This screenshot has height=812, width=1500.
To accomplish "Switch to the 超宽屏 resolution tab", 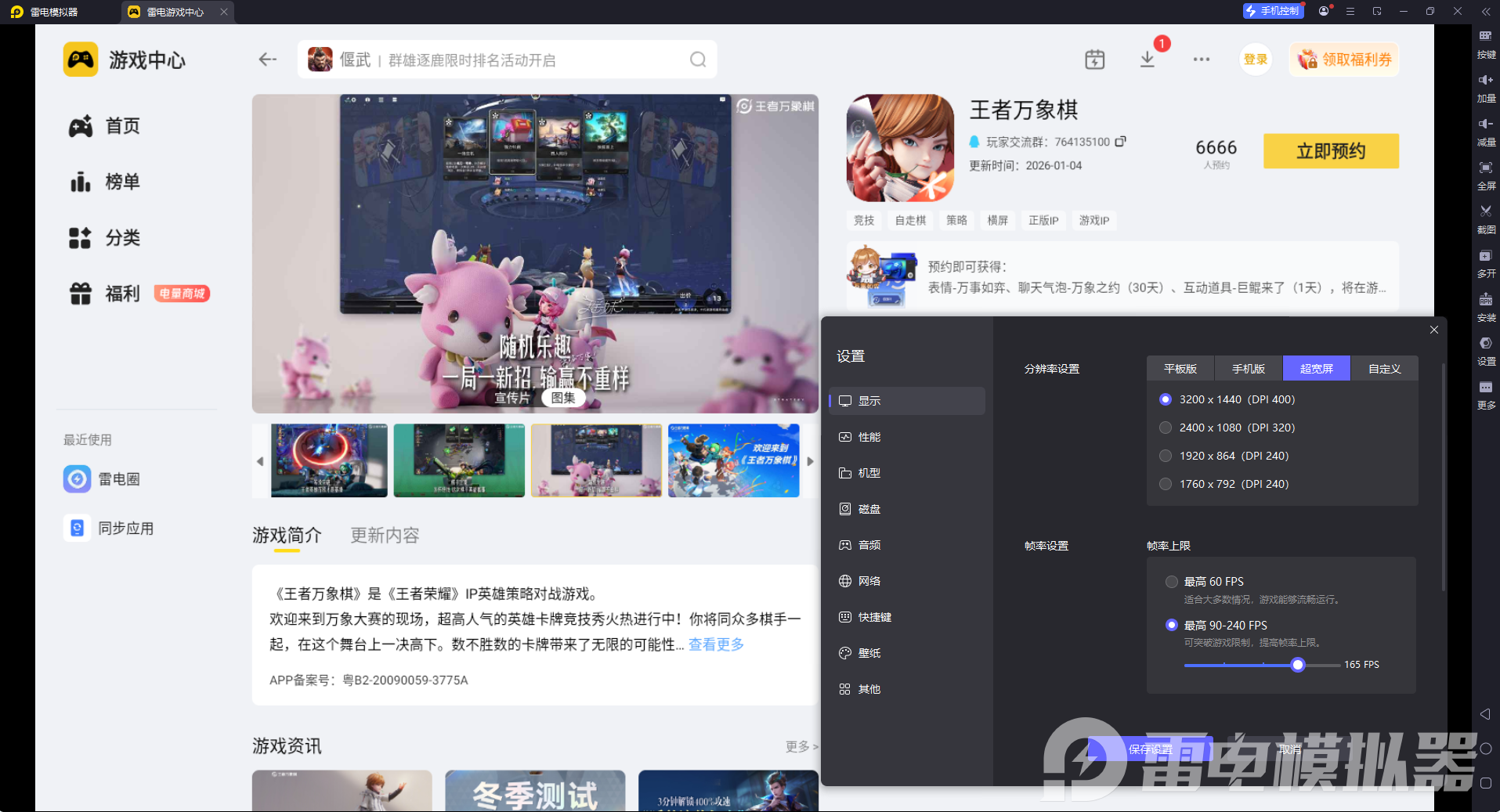I will click(1317, 369).
